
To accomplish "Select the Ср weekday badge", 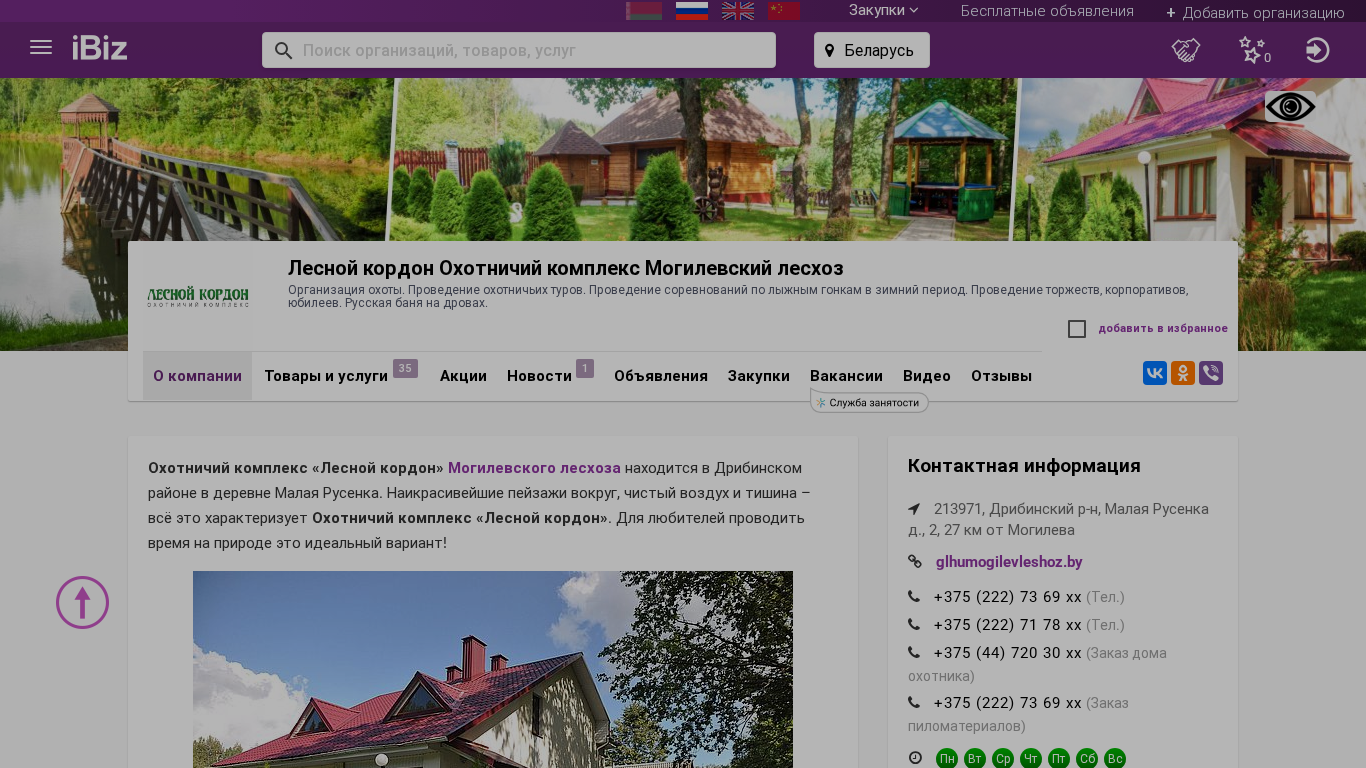I will tap(1003, 759).
